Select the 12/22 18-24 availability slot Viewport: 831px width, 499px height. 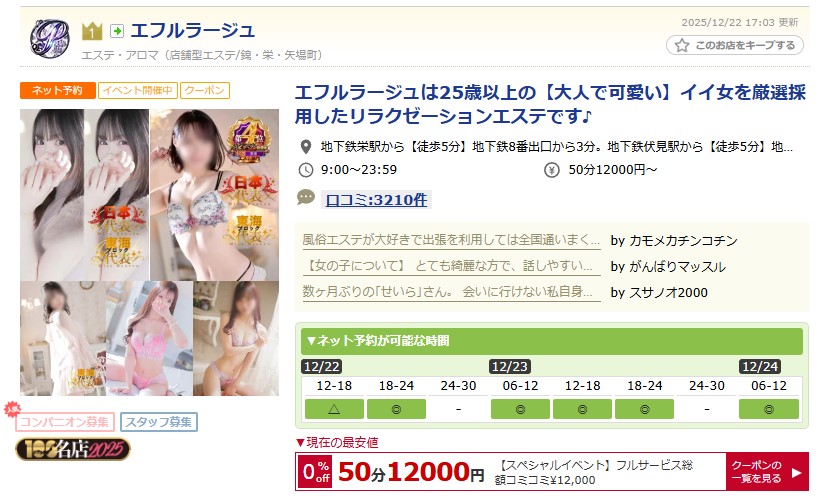click(396, 409)
